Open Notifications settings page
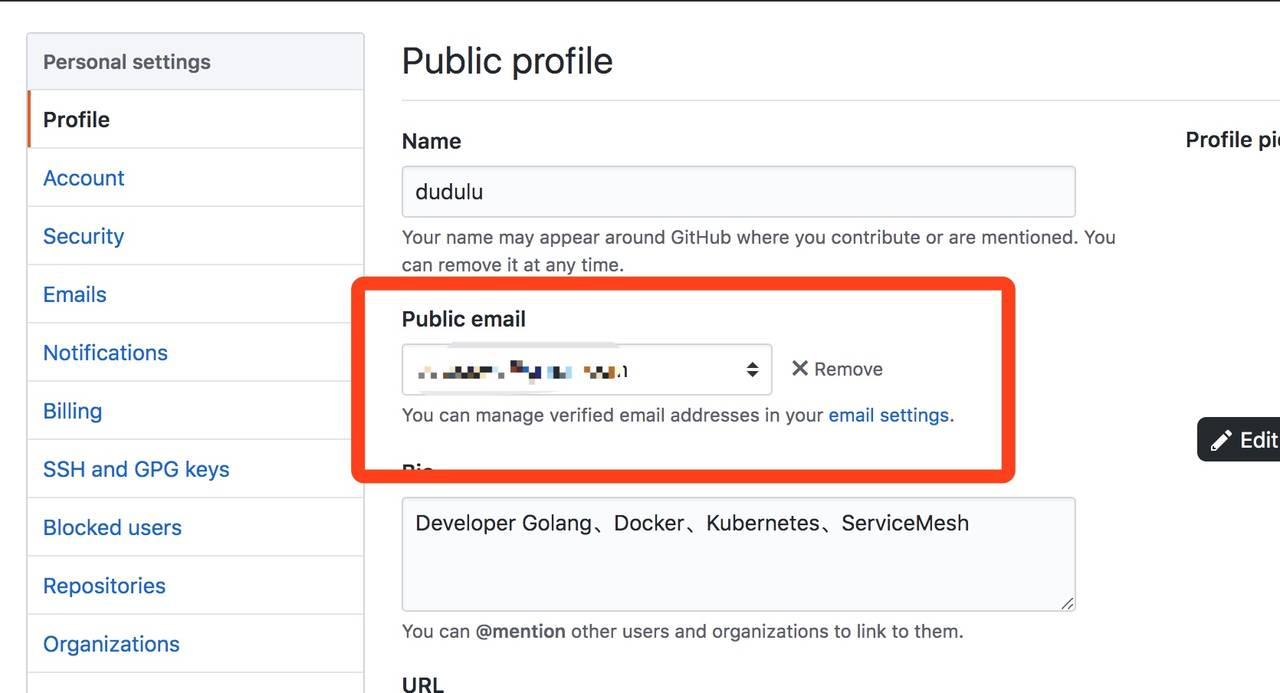The width and height of the screenshot is (1280, 693). click(105, 353)
